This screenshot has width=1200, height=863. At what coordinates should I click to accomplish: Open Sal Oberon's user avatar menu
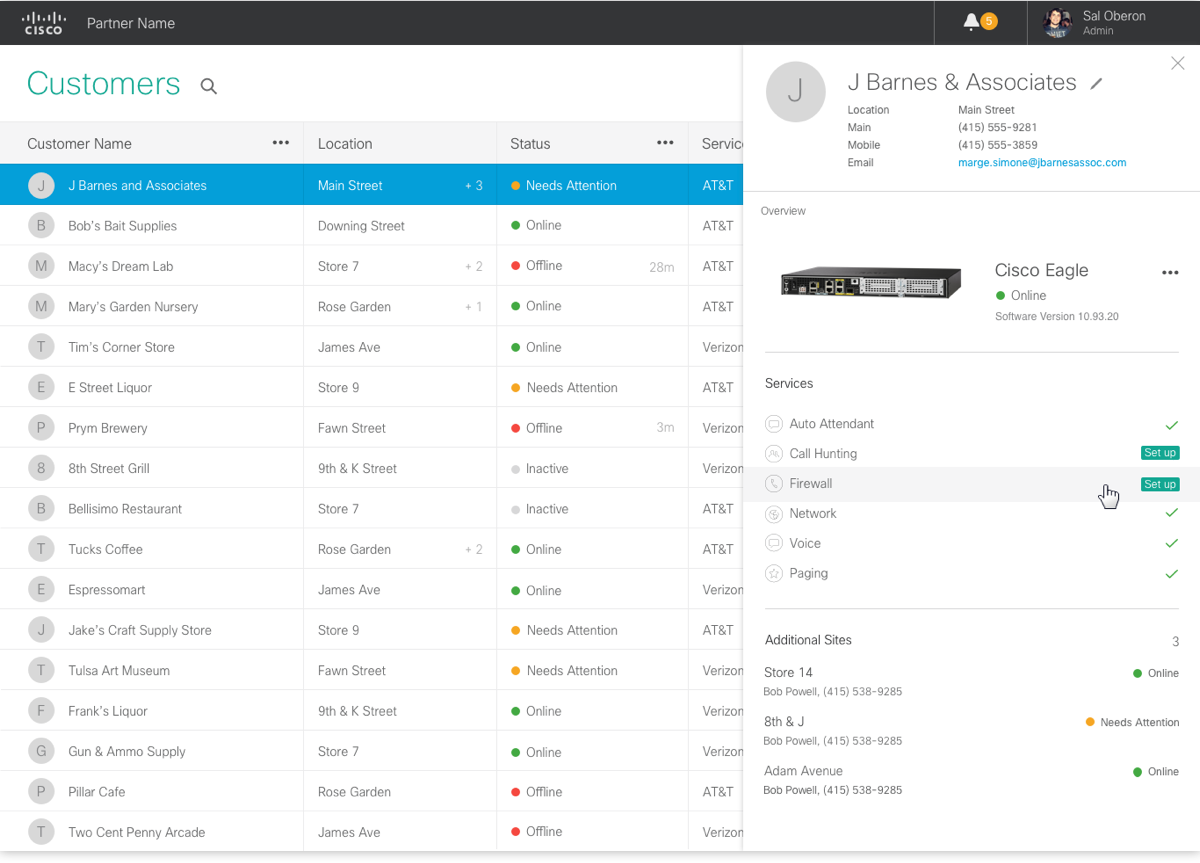[x=1057, y=23]
